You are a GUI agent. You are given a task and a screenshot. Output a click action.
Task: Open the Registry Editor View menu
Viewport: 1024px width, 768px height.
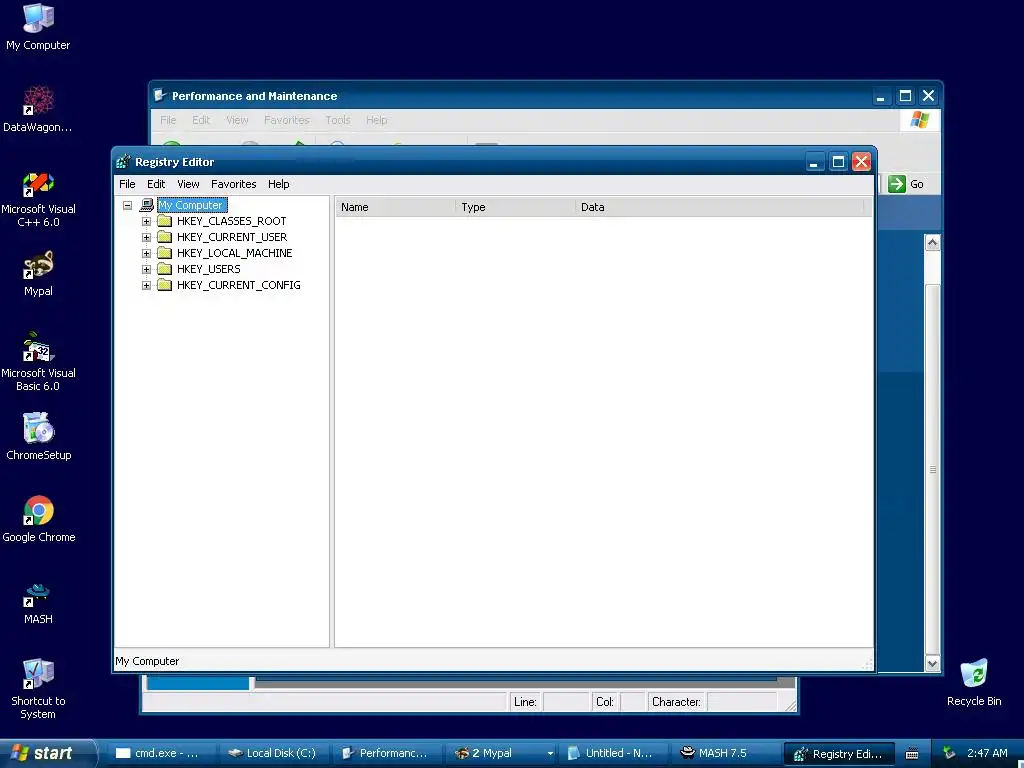[x=188, y=184]
